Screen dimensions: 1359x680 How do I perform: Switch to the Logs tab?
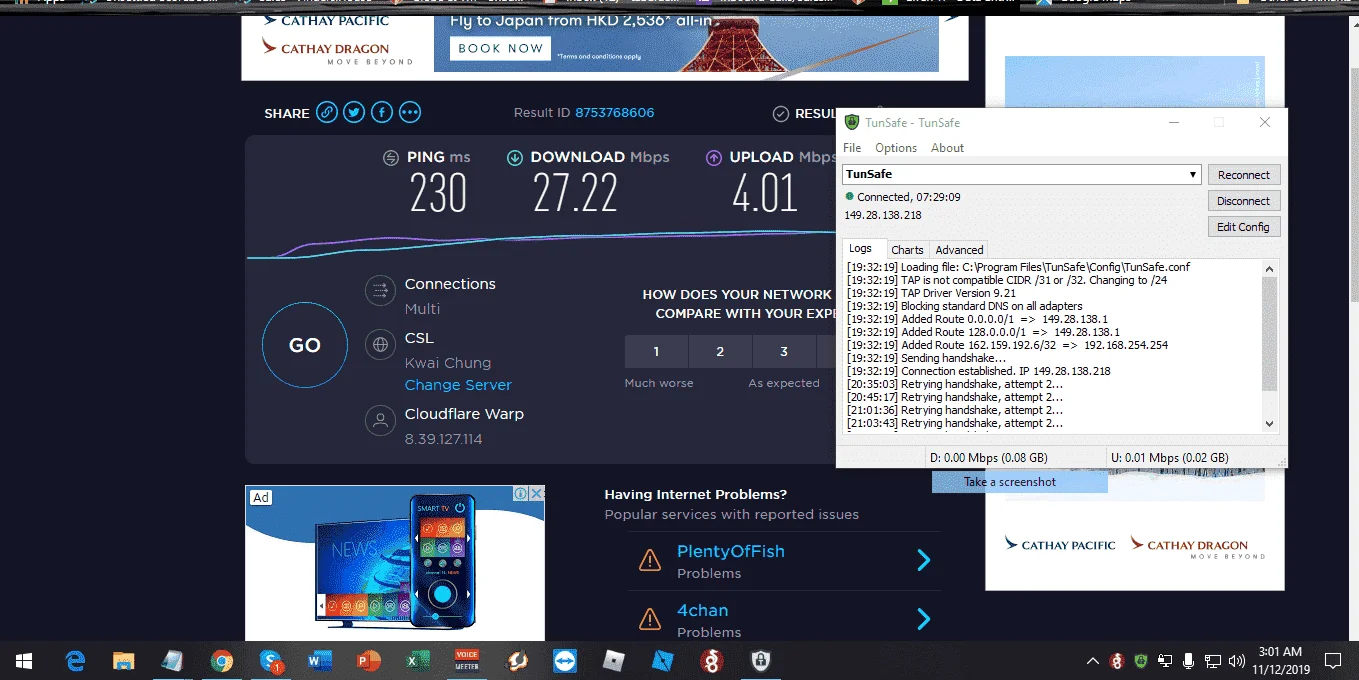pyautogui.click(x=861, y=249)
